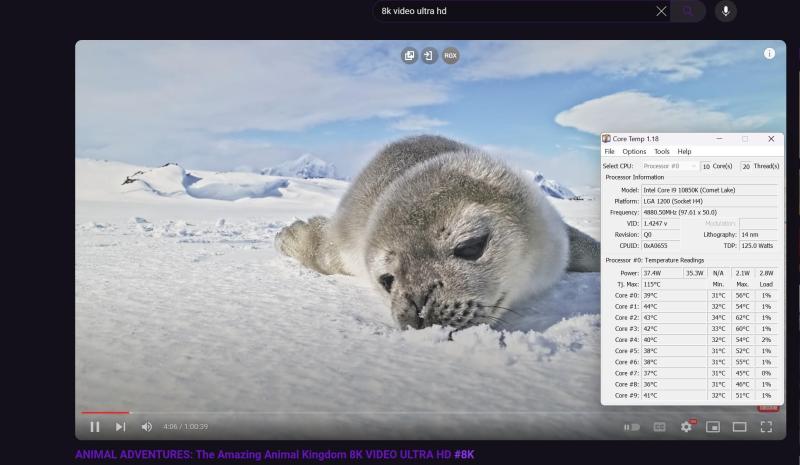Click the RGX overlay button
800x465 pixels.
[x=450, y=56]
